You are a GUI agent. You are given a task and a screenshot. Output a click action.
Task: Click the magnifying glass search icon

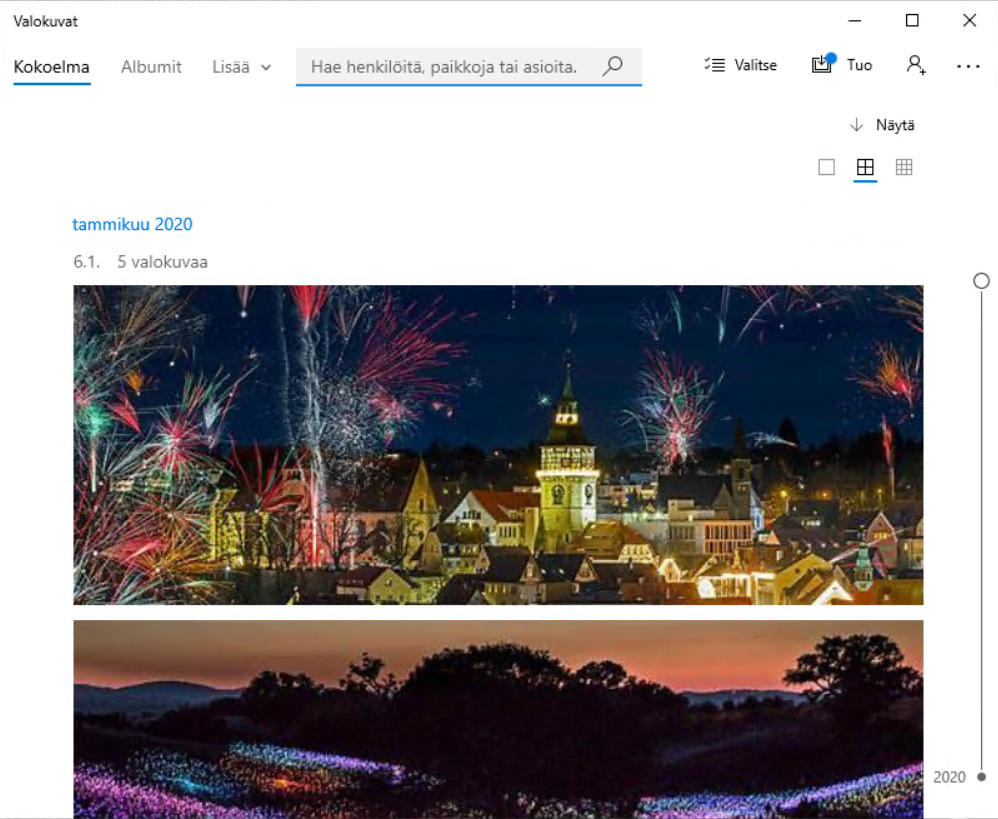pyautogui.click(x=612, y=66)
